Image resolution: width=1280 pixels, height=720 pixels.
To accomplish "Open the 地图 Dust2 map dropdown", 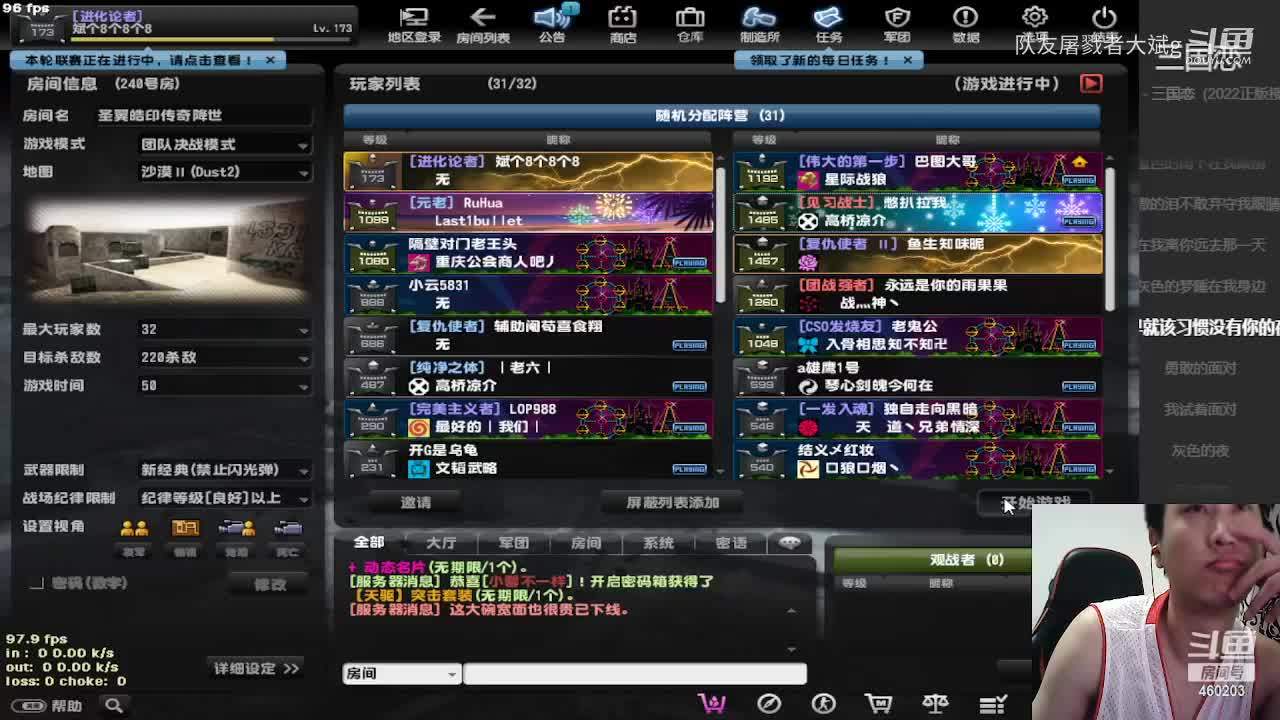I will [224, 172].
